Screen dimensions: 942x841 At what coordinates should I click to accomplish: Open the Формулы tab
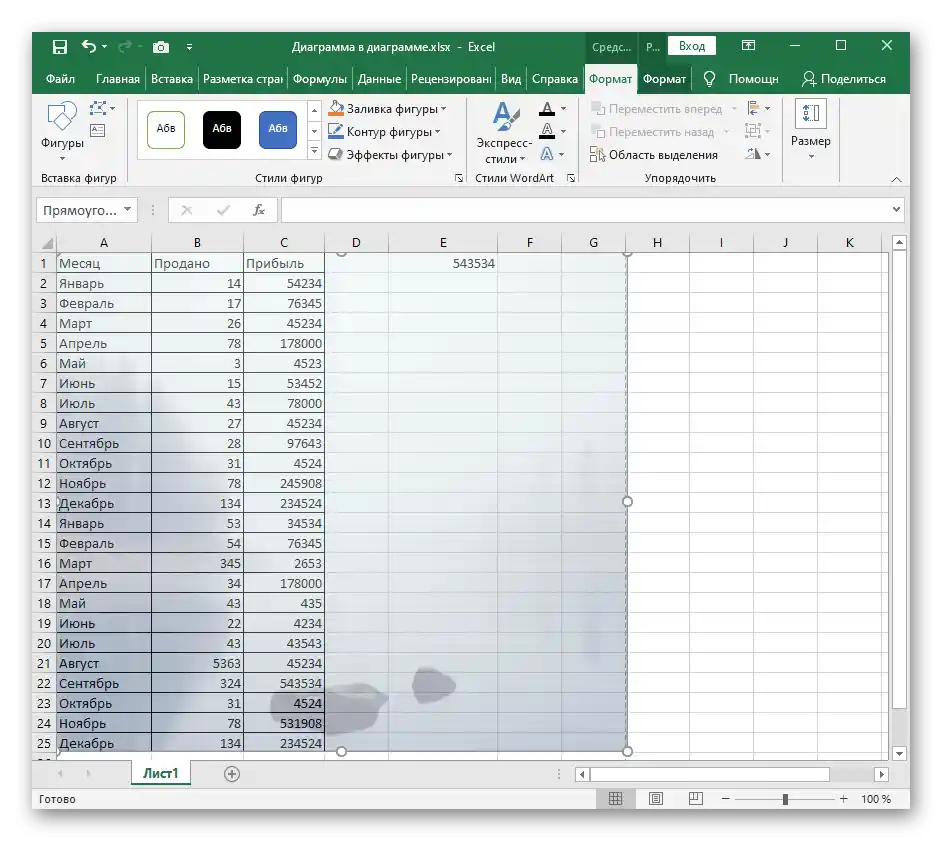[x=319, y=79]
